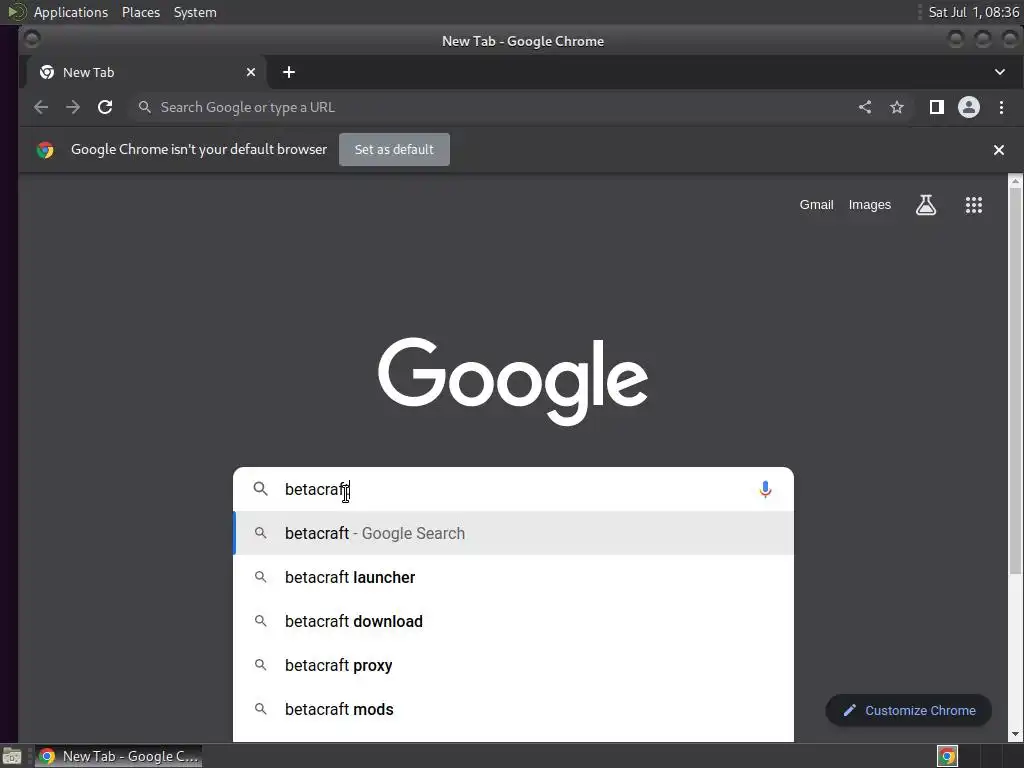Click Set as default button

click(394, 150)
